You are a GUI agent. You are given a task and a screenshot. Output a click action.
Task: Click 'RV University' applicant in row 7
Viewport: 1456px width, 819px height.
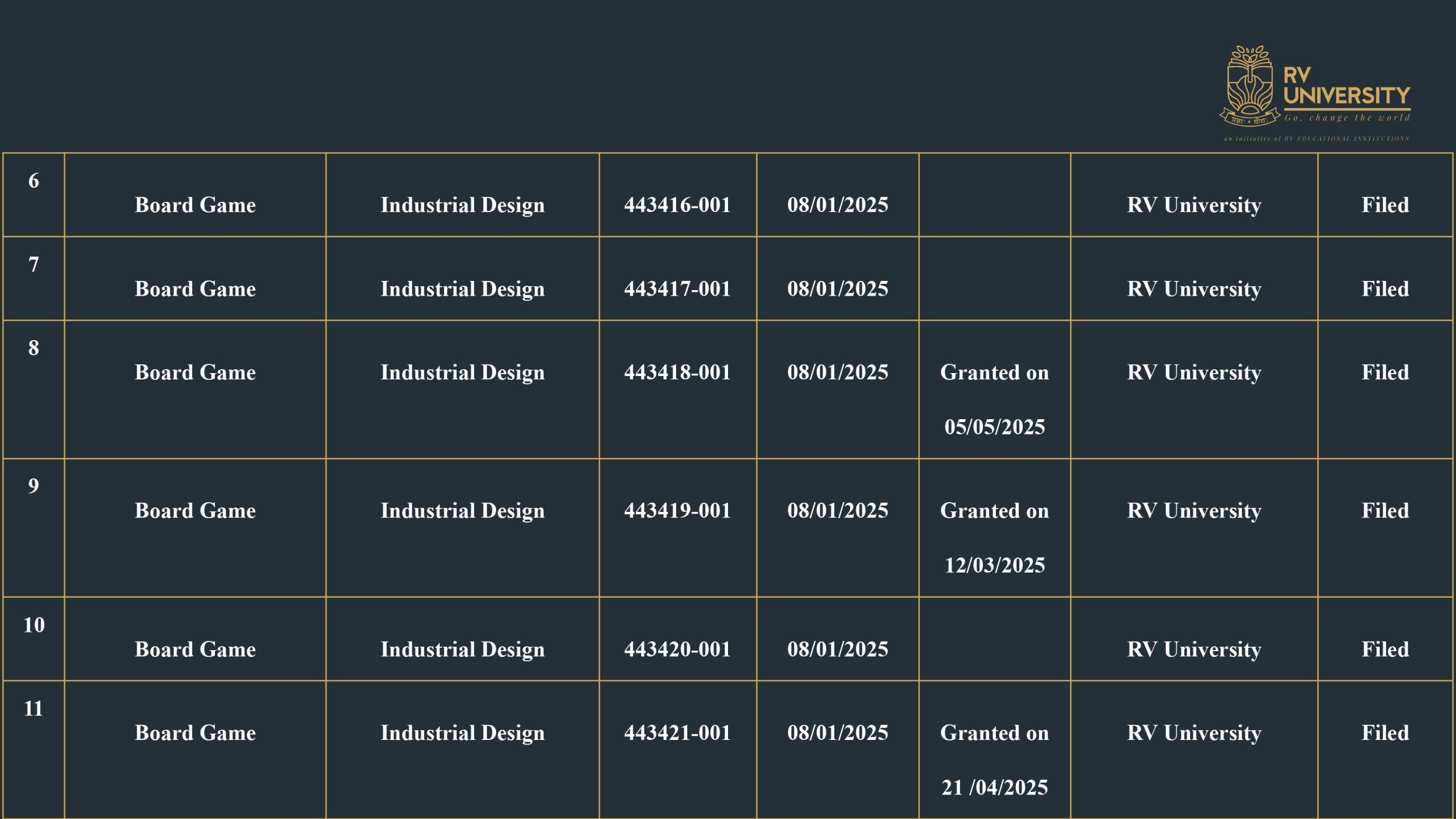click(1194, 290)
